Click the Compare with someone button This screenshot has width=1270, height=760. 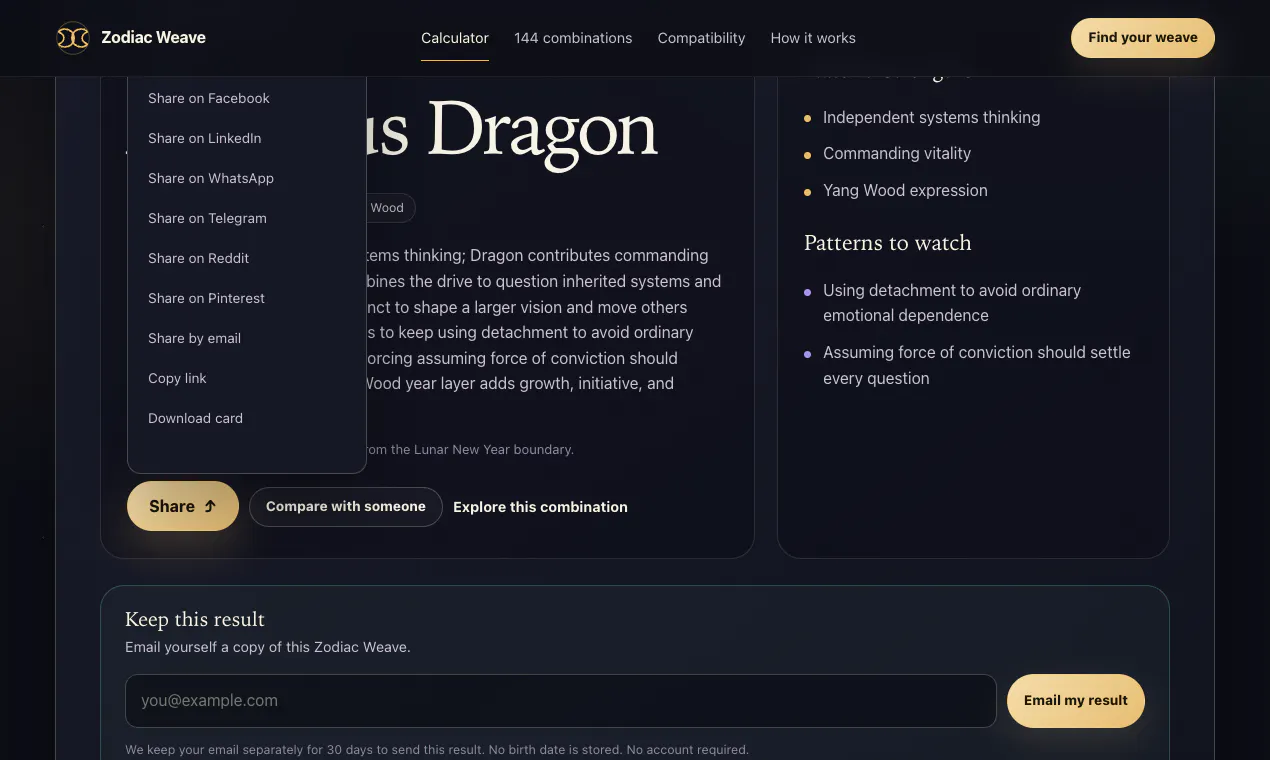click(x=346, y=507)
